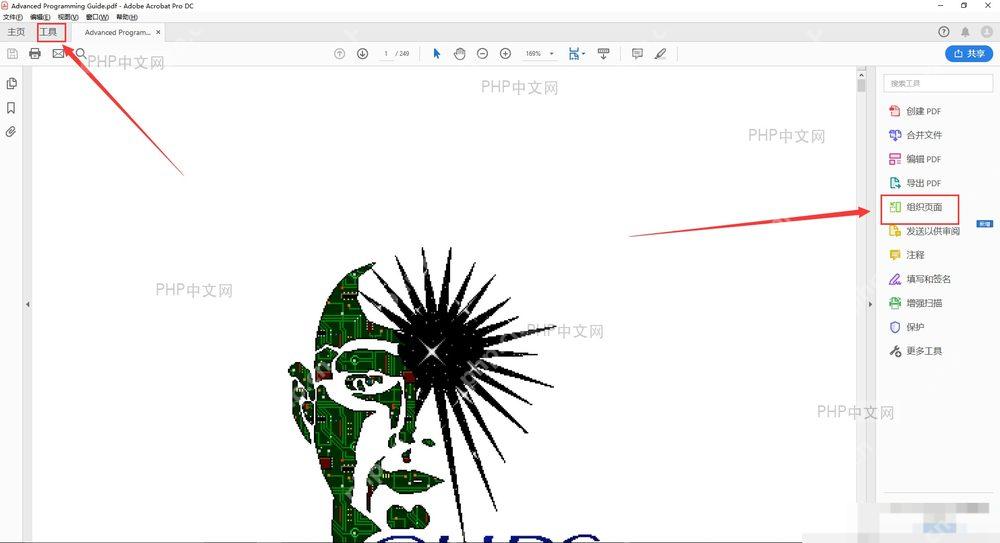Open notifications bell icon

click(x=966, y=32)
